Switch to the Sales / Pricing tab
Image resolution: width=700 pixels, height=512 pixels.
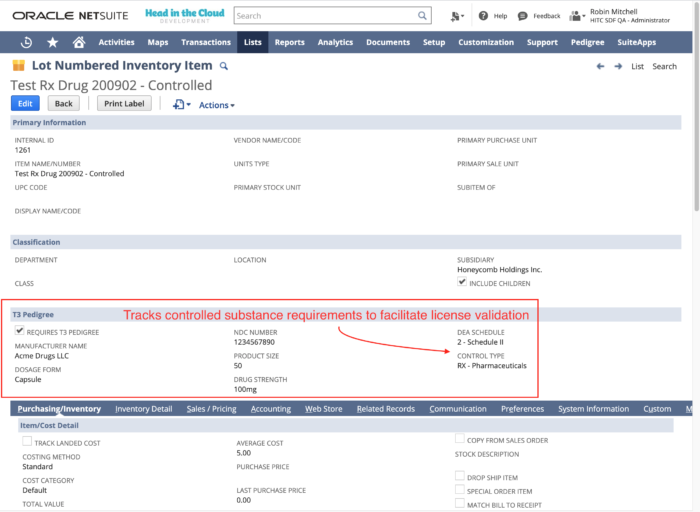[x=212, y=409]
